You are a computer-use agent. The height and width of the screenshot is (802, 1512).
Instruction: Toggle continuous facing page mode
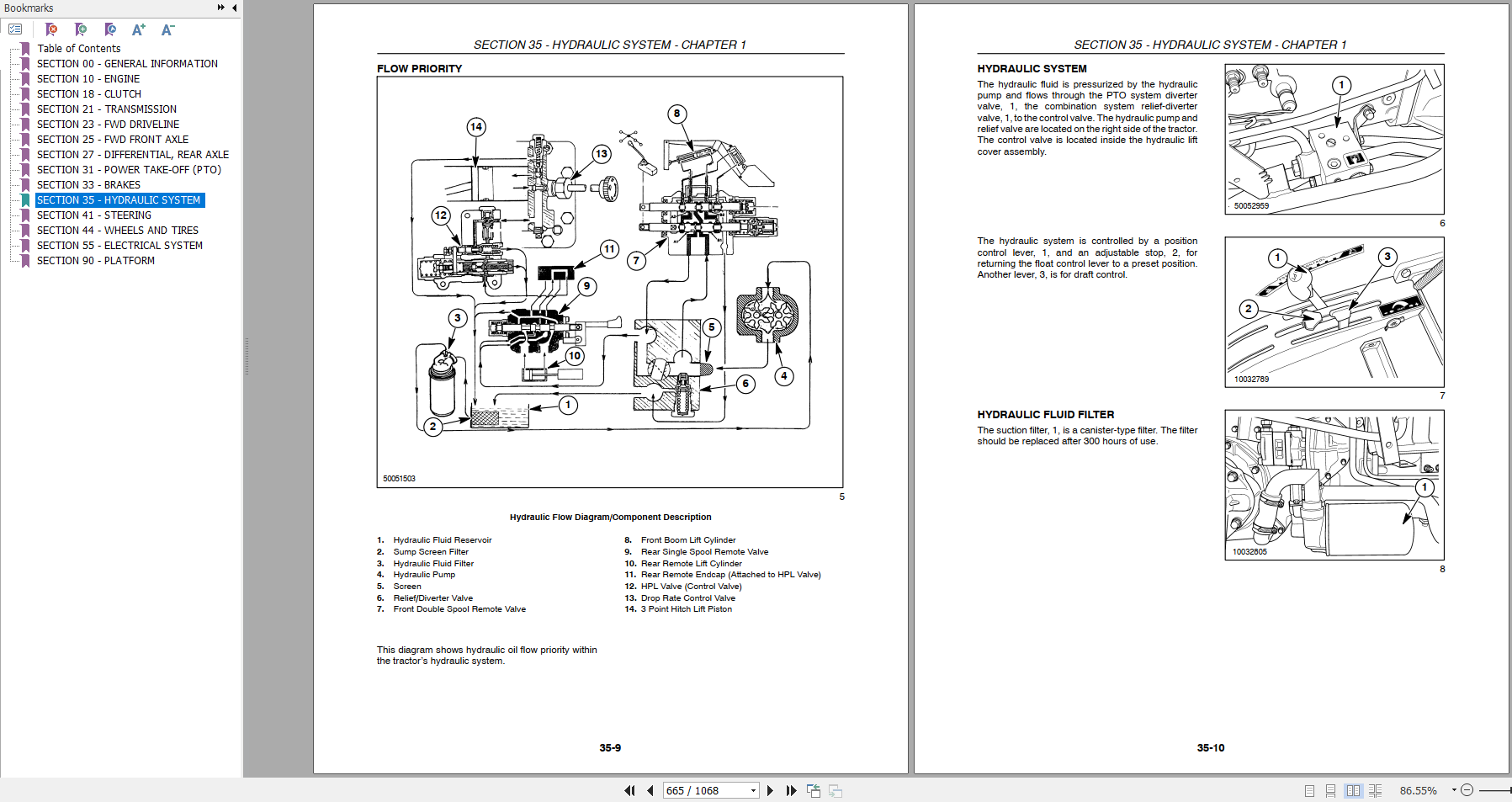point(1375,790)
